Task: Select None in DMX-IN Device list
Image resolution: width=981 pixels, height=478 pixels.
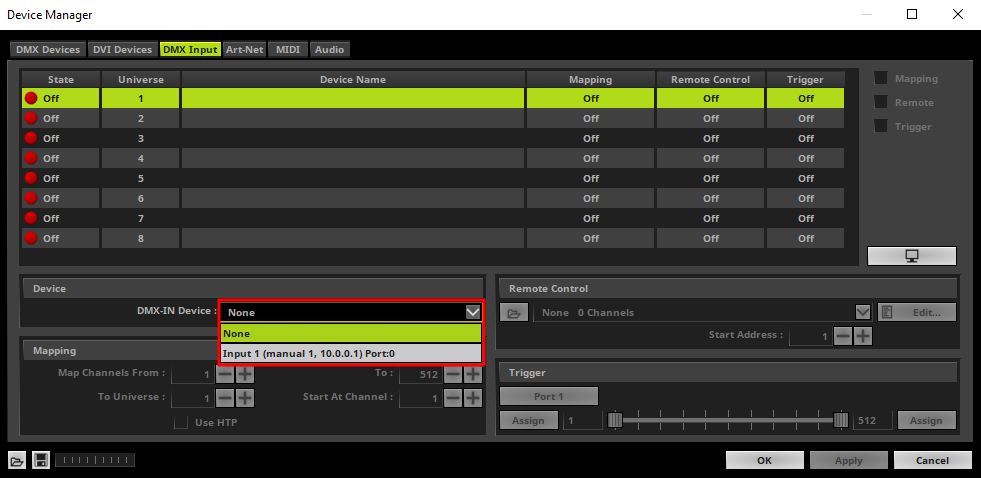Action: coord(351,333)
